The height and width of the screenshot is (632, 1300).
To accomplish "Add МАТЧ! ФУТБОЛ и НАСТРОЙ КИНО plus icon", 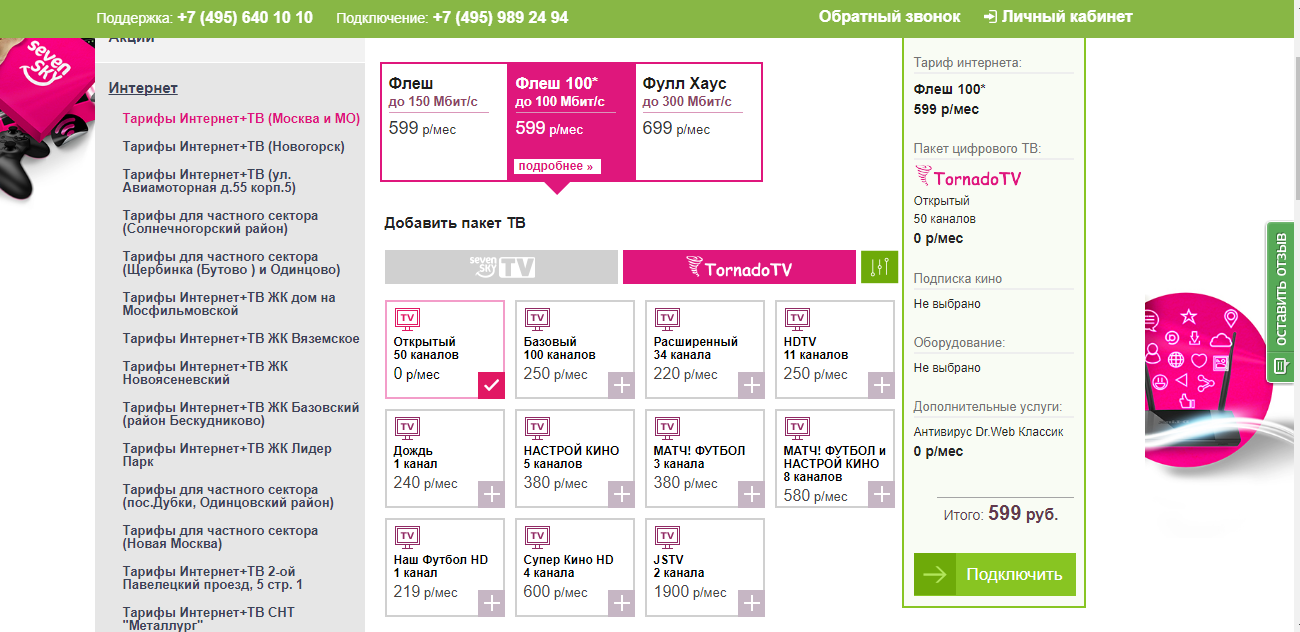I will [x=881, y=494].
